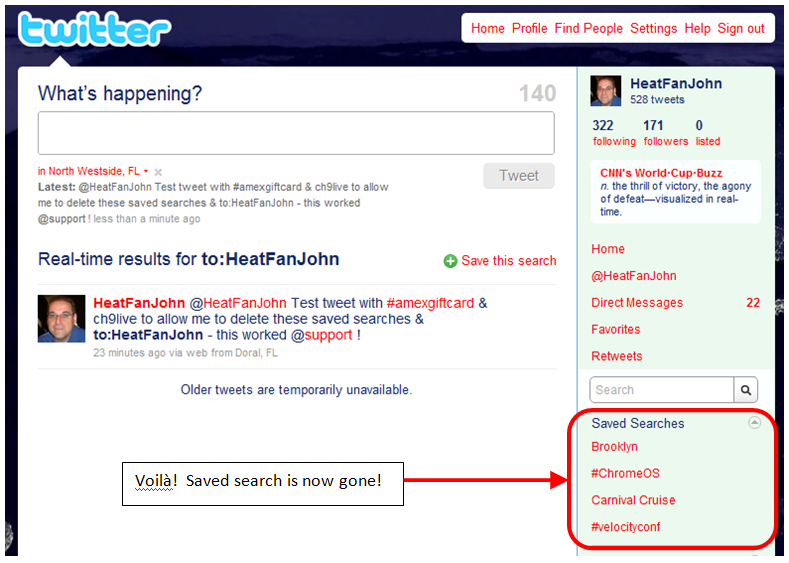Open Find People in top navigation
Viewport: 789px width, 563px height.
(588, 28)
